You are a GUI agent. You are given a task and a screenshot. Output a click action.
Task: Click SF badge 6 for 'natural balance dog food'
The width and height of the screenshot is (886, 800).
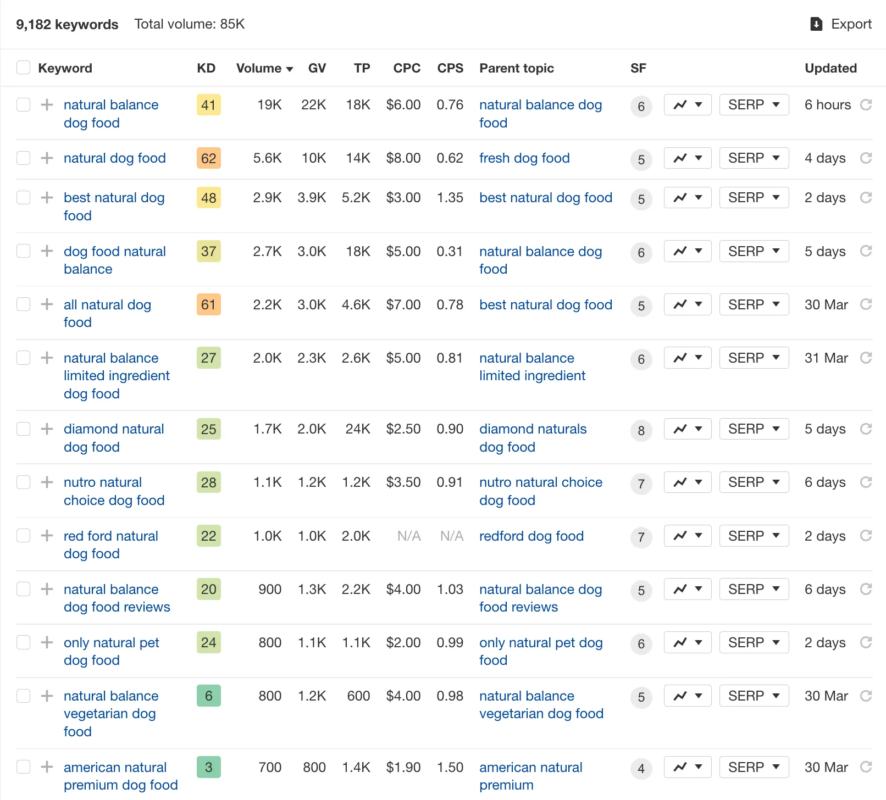[x=641, y=106]
